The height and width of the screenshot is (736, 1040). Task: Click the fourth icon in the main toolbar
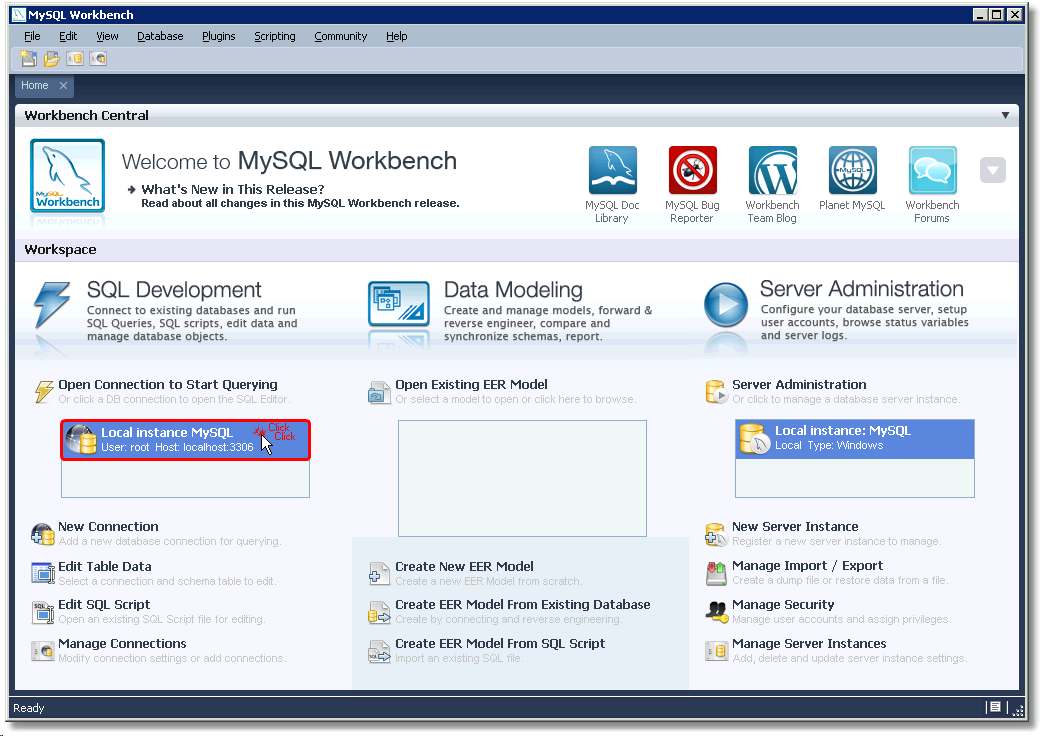(x=98, y=59)
